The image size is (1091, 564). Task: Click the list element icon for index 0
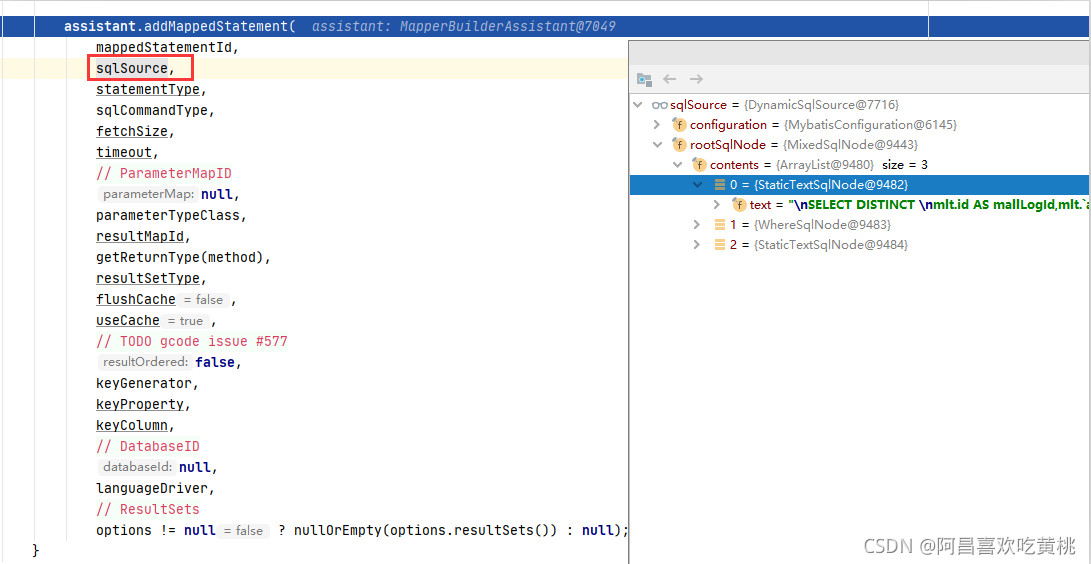[x=719, y=185]
